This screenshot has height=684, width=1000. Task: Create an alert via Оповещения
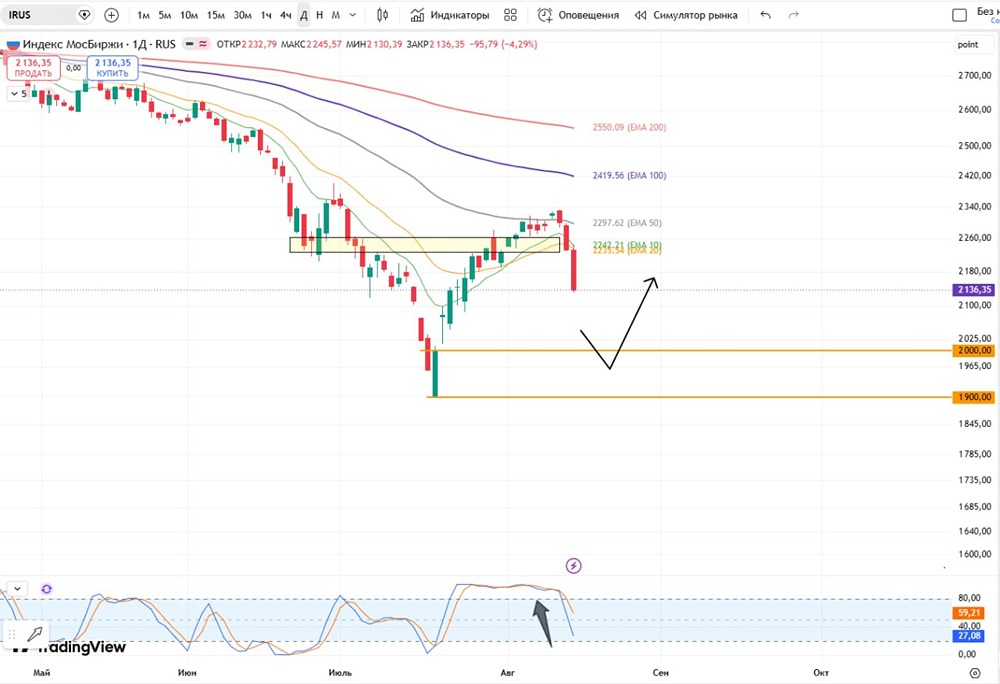(589, 15)
